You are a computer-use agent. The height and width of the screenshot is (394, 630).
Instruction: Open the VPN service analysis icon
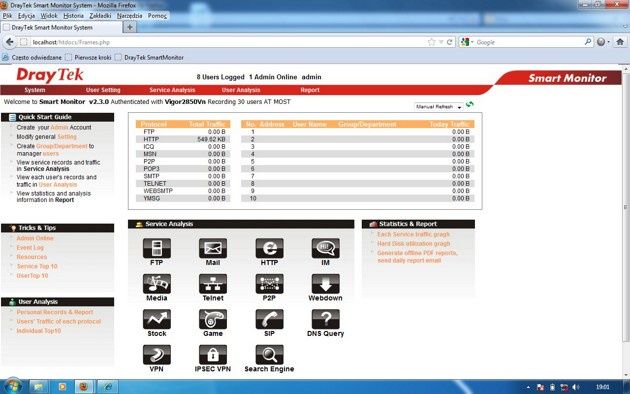click(x=157, y=354)
